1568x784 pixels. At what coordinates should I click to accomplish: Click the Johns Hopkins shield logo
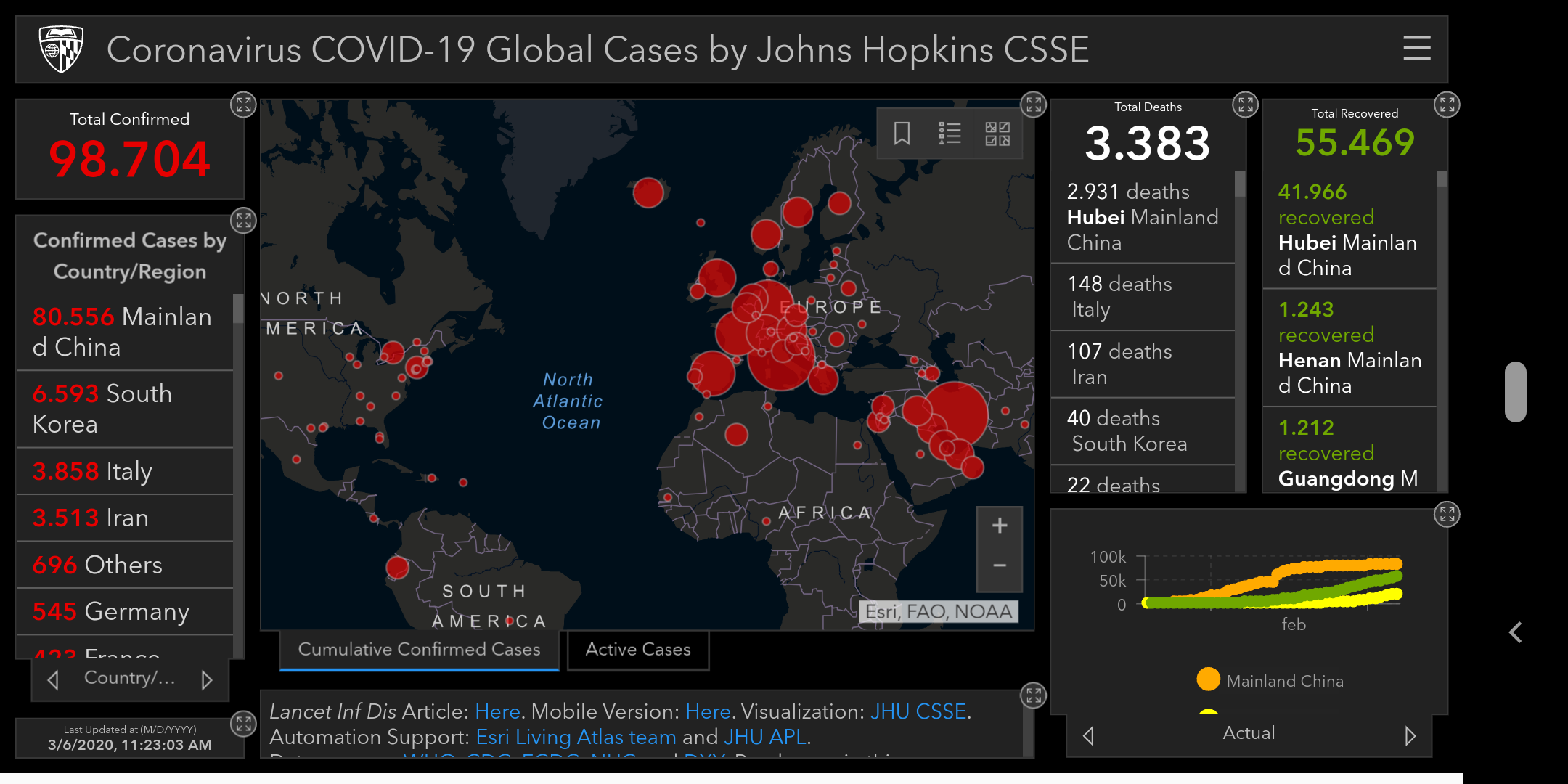(x=61, y=49)
